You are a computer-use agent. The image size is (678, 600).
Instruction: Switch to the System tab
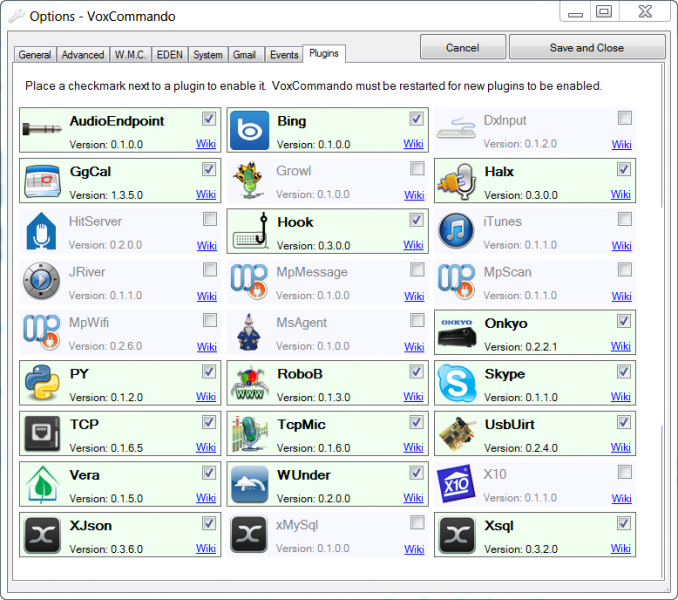point(208,55)
